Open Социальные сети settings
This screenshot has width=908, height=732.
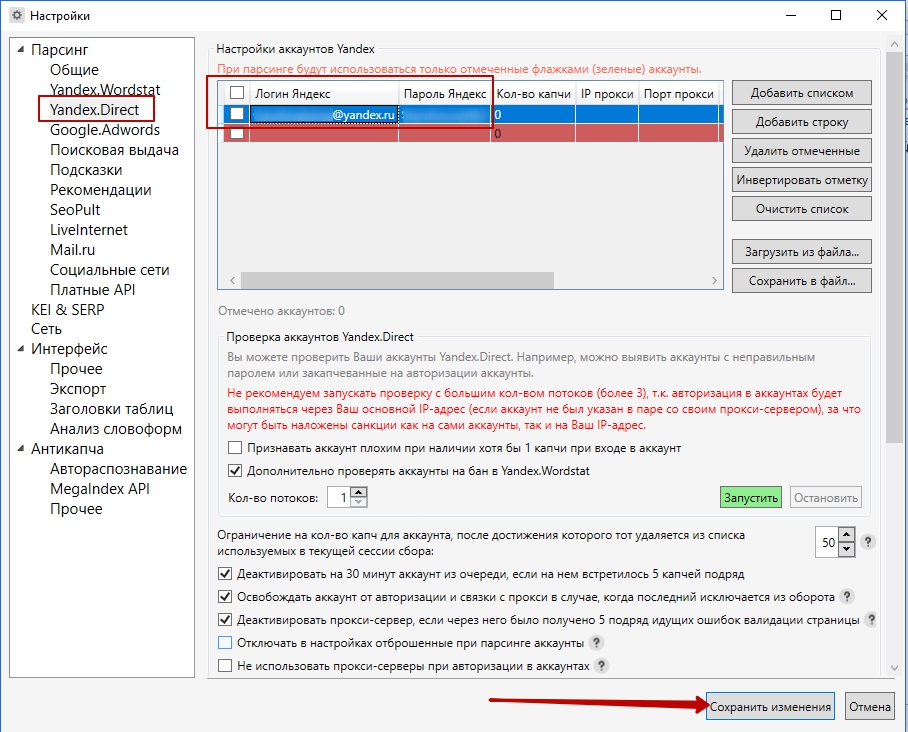coord(109,270)
